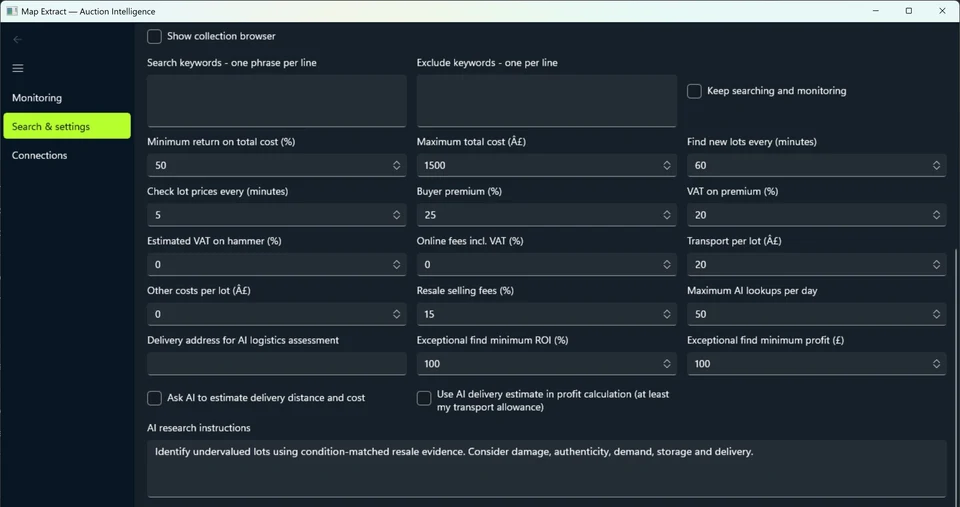Adjust Exceptional find minimum profit stepper
The height and width of the screenshot is (507, 960).
coord(937,364)
